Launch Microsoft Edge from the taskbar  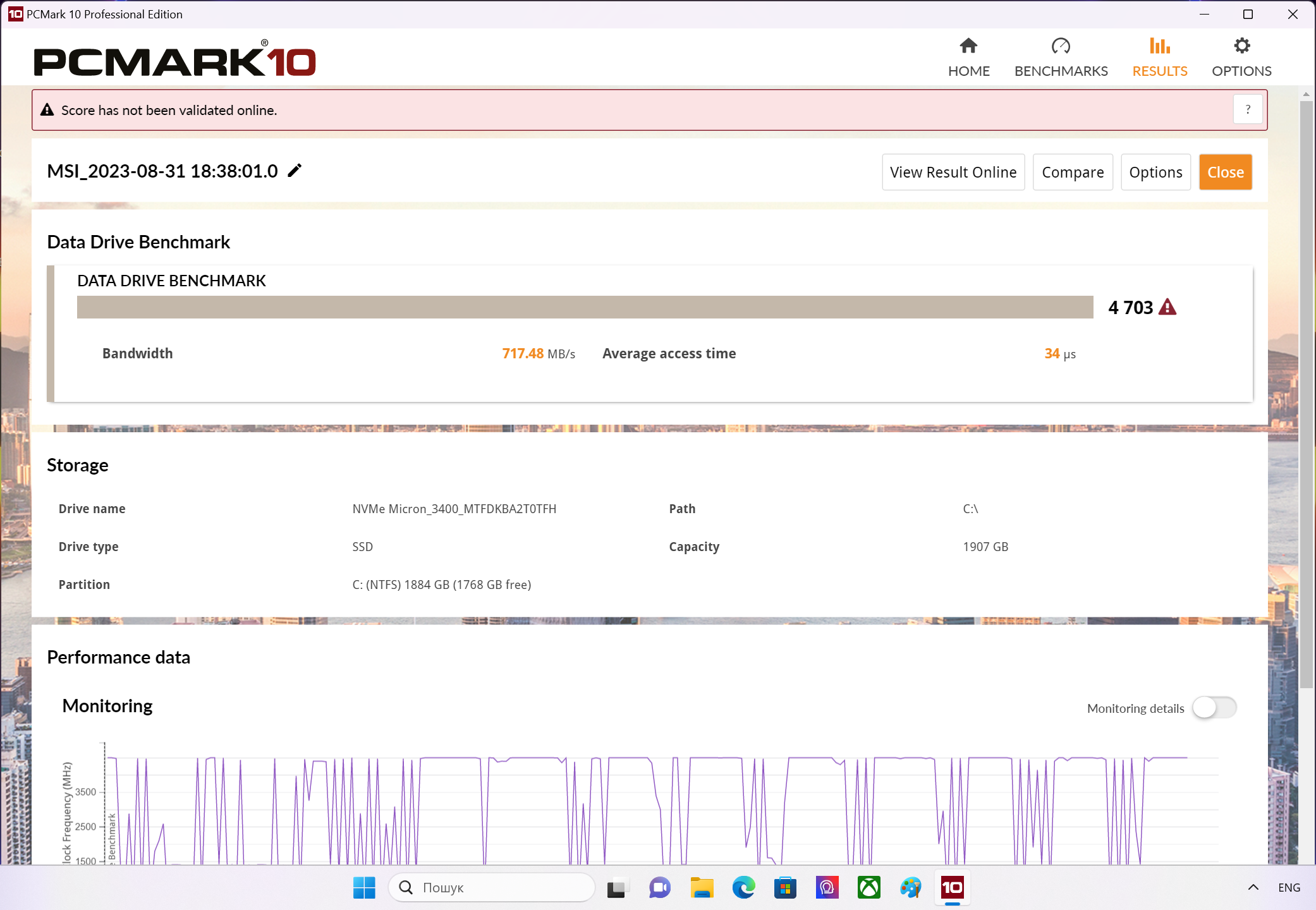(x=743, y=888)
